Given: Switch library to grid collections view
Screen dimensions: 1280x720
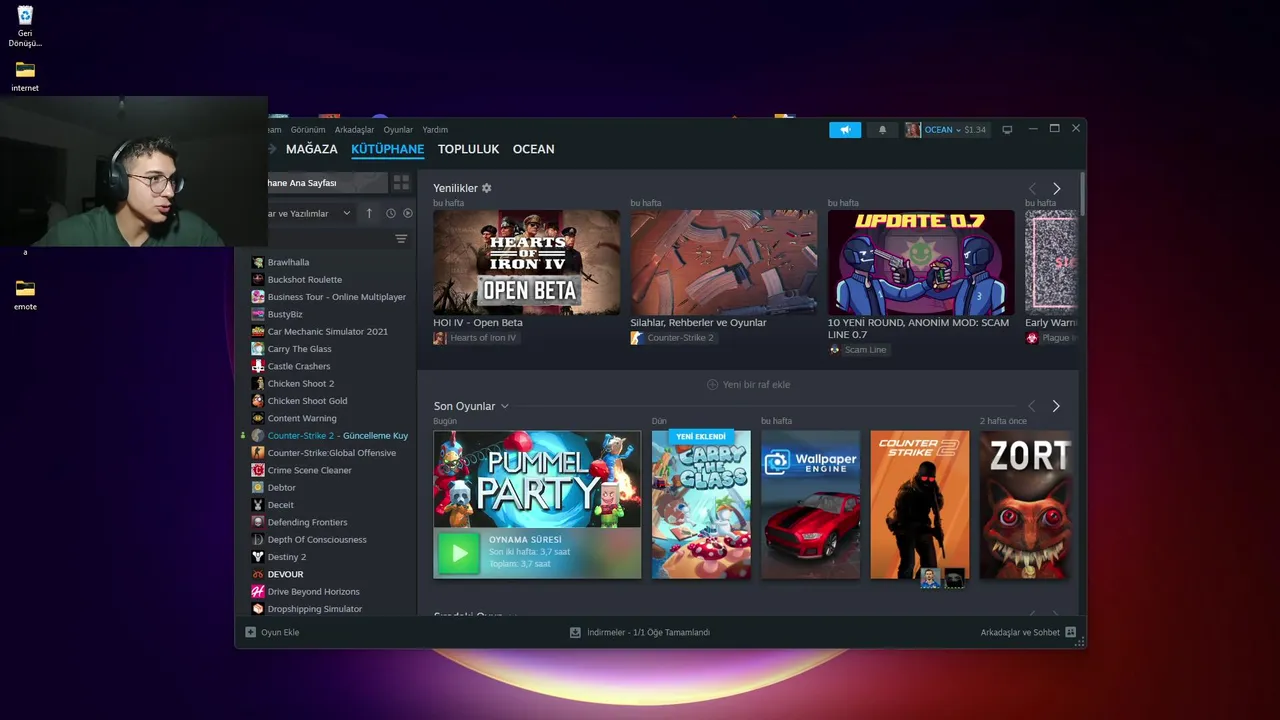Looking at the screenshot, I should point(401,183).
